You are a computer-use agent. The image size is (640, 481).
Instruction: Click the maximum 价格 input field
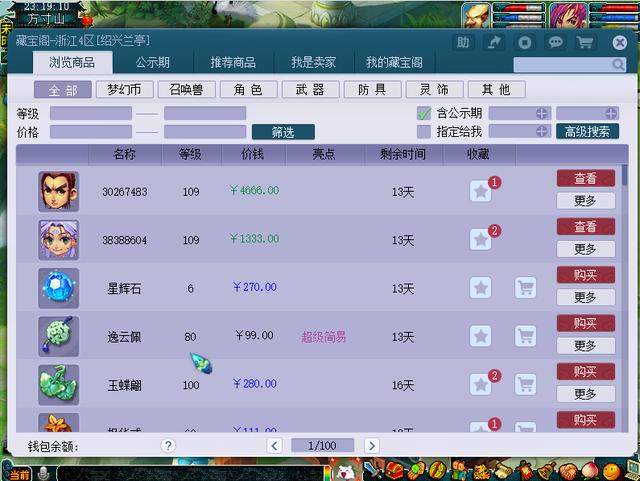[205, 132]
